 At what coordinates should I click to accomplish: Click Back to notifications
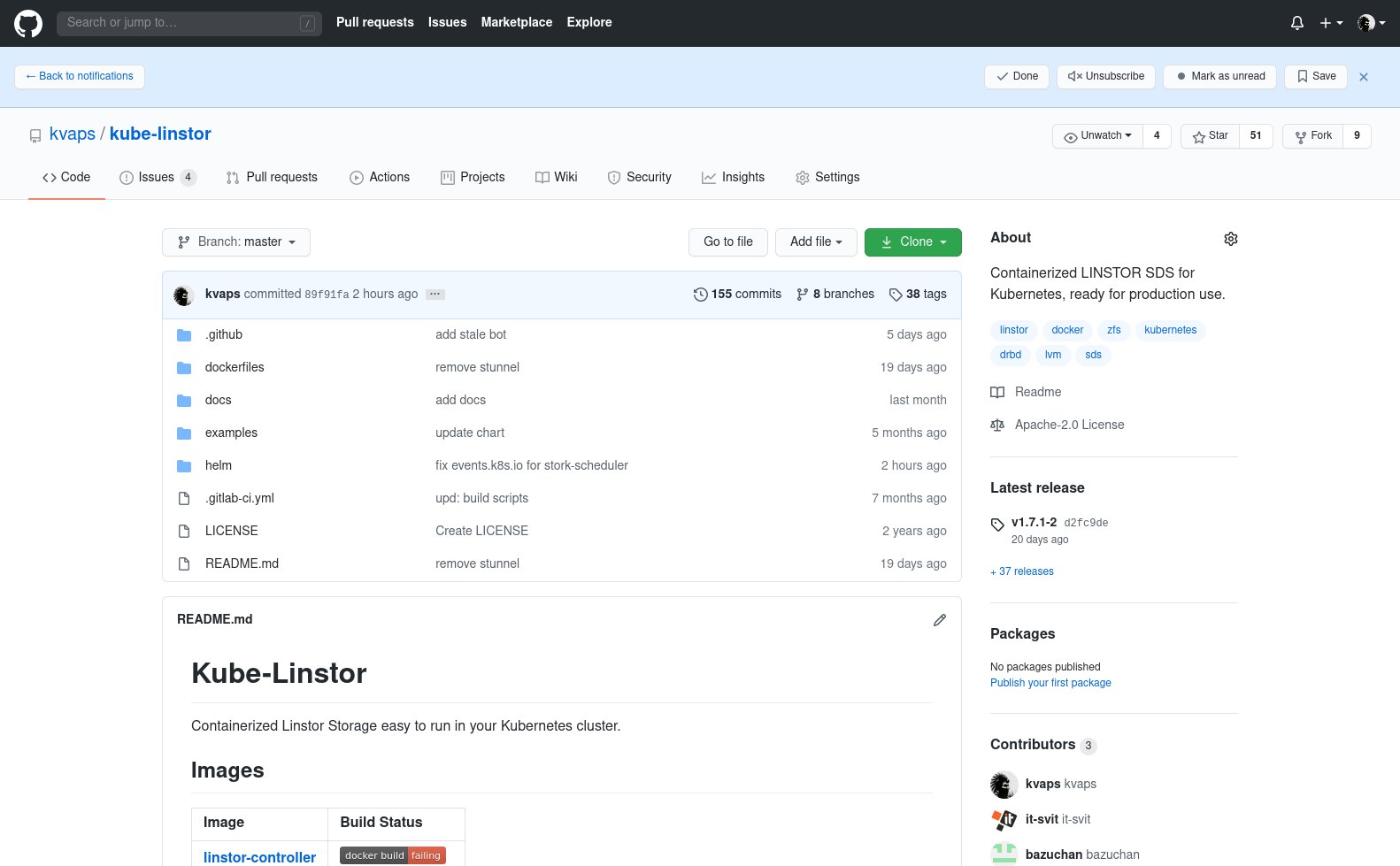point(80,77)
